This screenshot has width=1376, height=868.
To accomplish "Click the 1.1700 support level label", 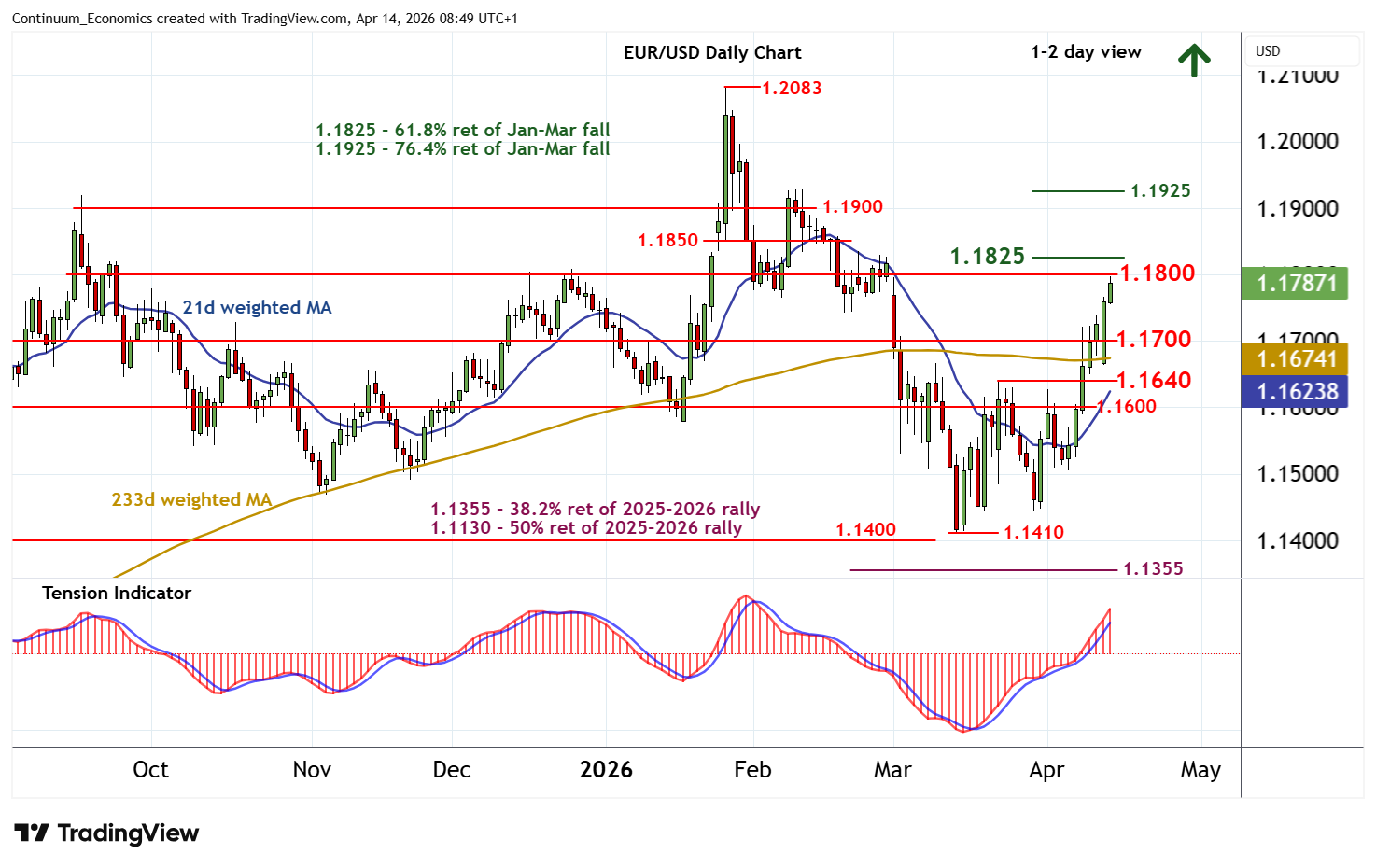I will click(1154, 340).
